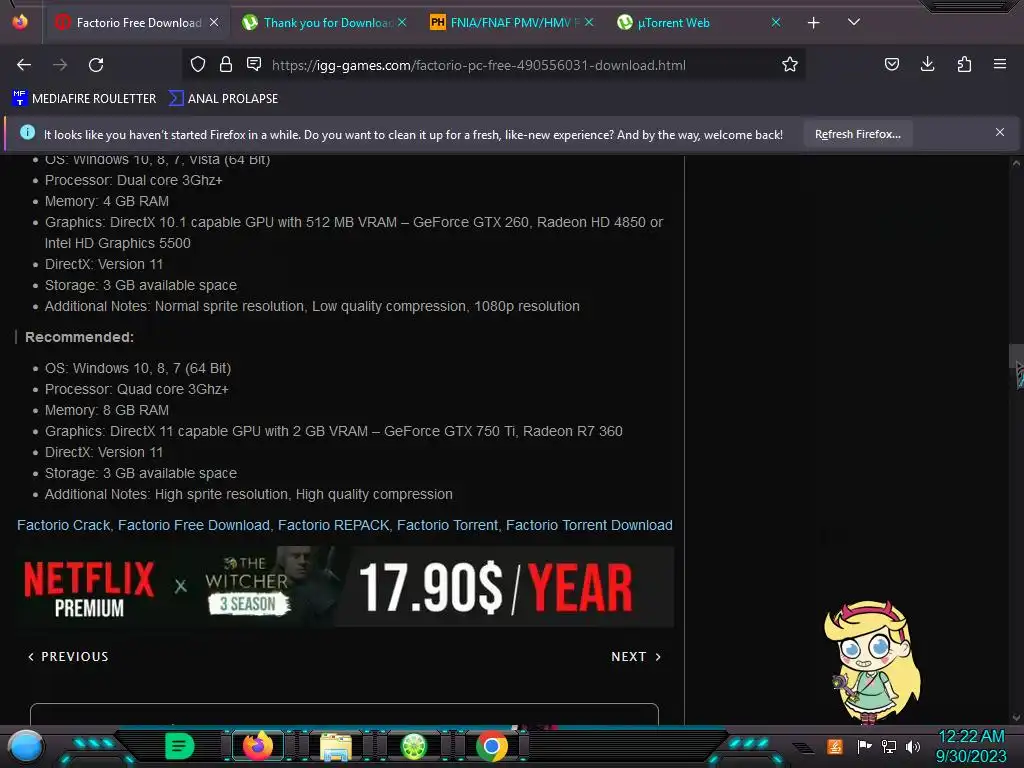
Task: Open File Explorer from taskbar
Action: (336, 746)
